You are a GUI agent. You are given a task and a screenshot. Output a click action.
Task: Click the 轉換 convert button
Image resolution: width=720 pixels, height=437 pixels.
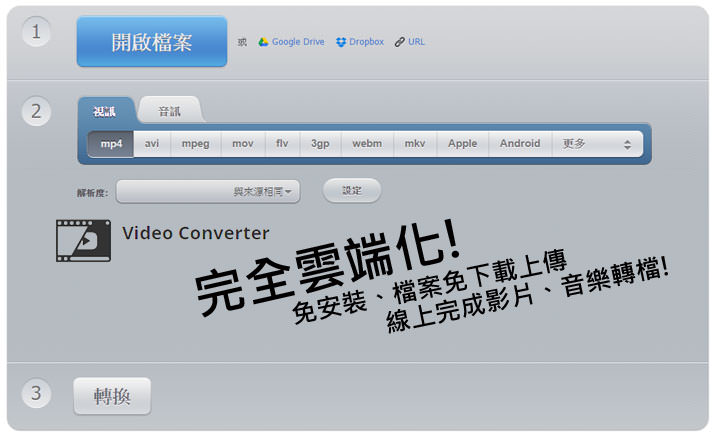coord(112,396)
